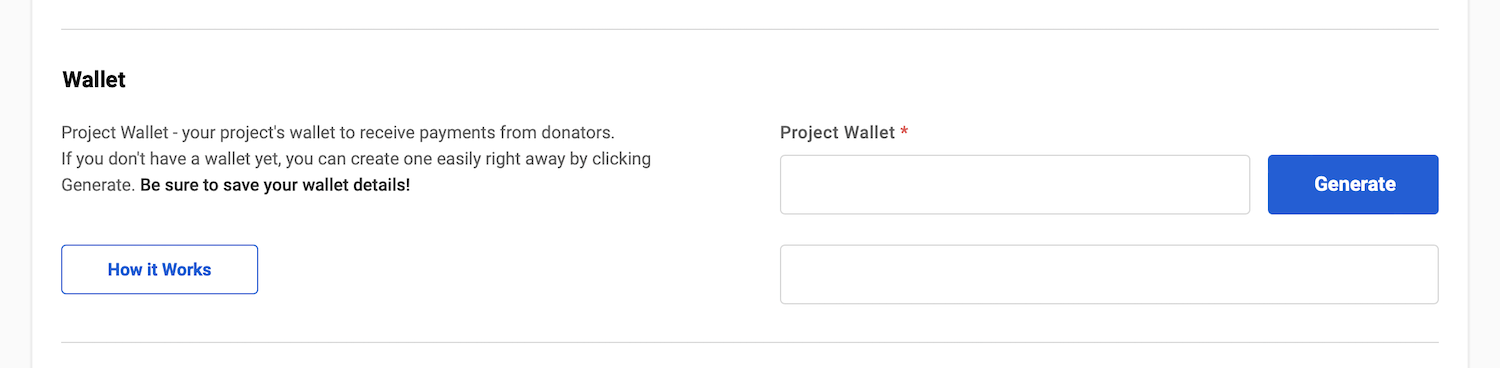Click the word Generate in the description
Viewport: 1500px width, 368px height.
97,185
